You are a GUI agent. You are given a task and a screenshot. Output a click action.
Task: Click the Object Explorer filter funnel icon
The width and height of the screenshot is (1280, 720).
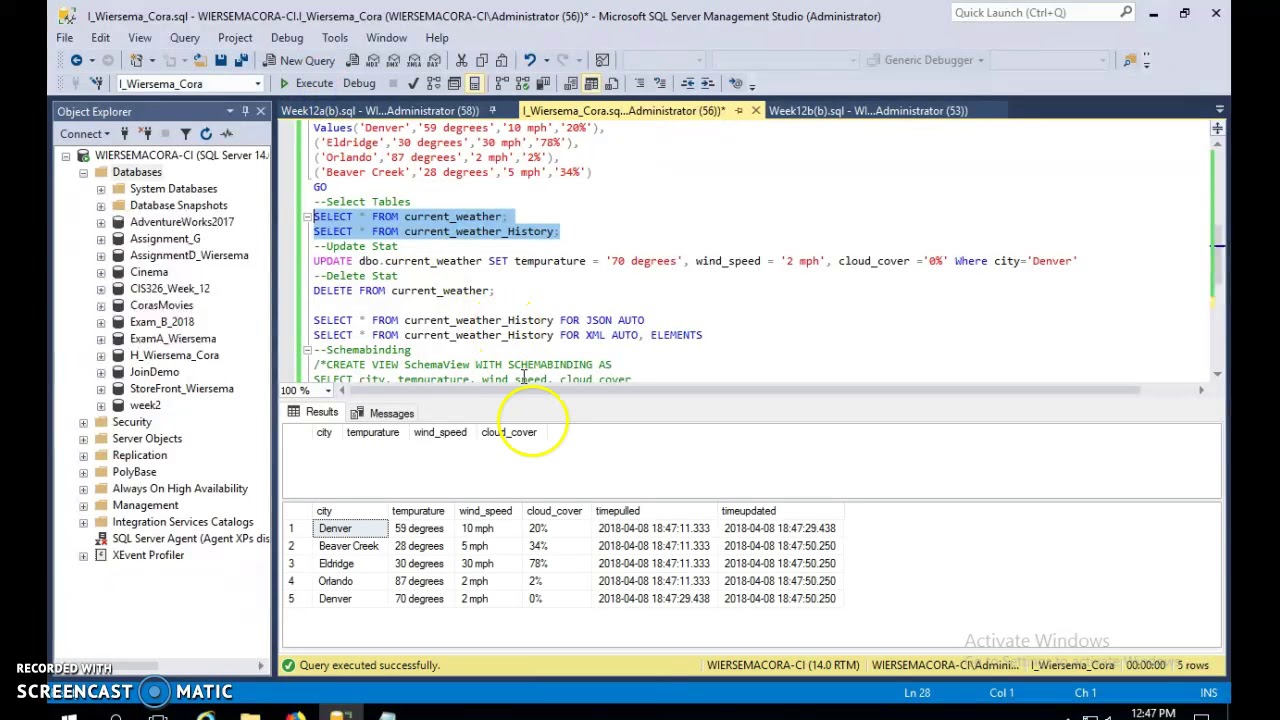point(185,133)
